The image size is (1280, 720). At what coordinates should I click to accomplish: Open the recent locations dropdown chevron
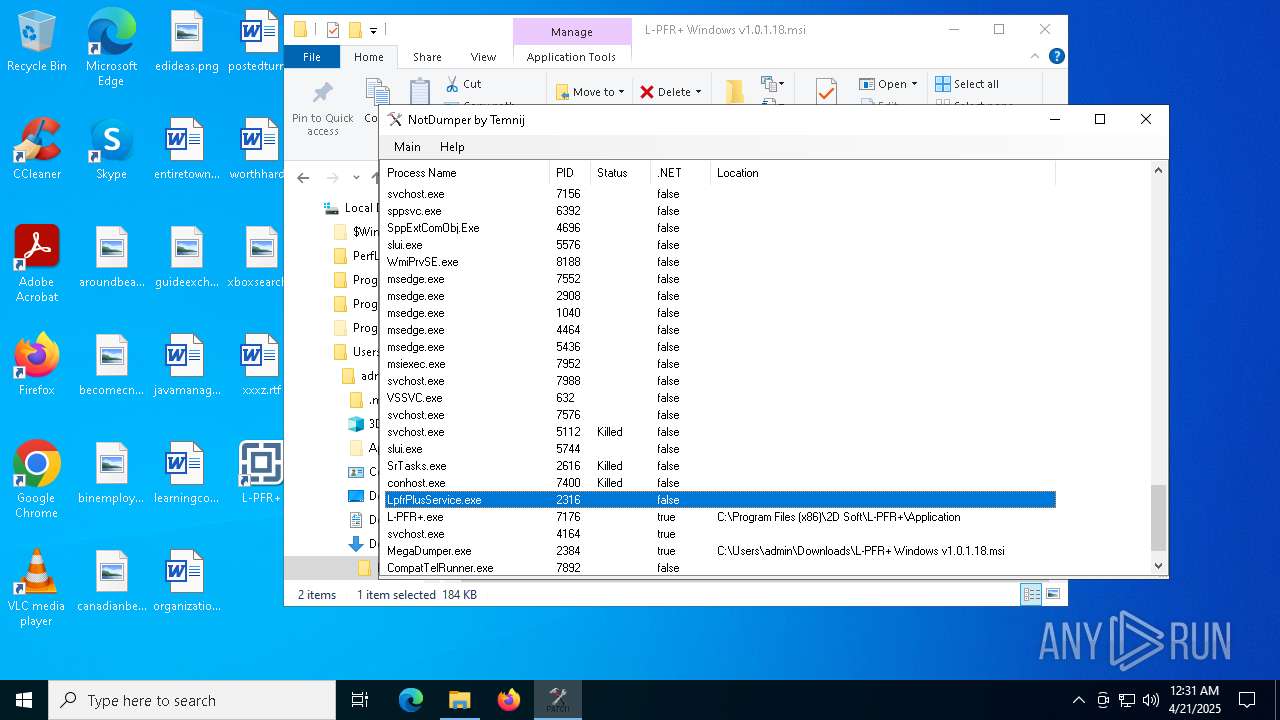coord(356,178)
